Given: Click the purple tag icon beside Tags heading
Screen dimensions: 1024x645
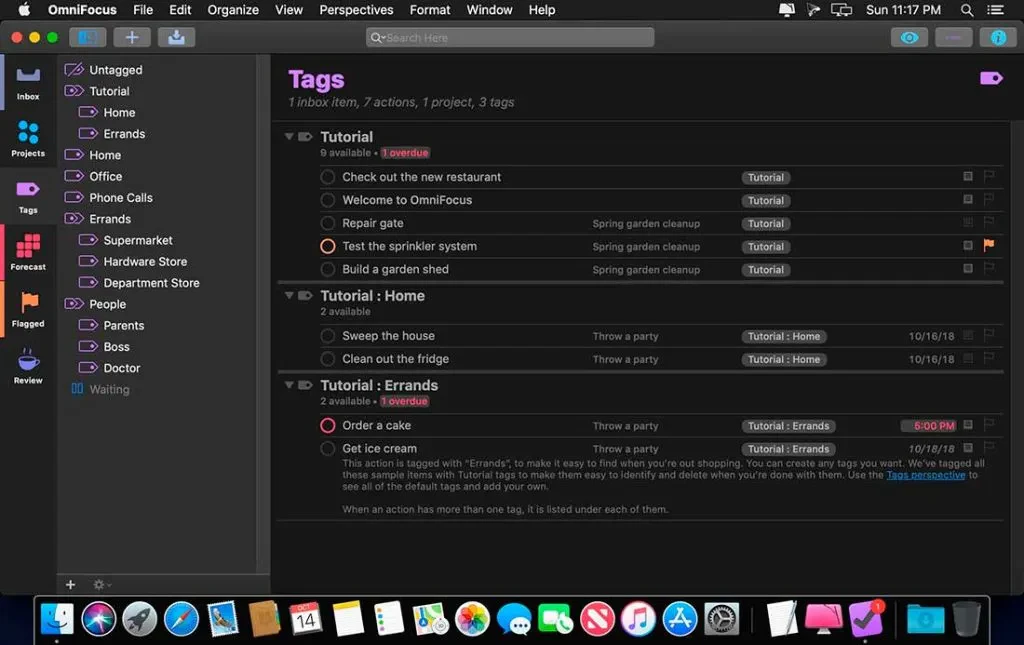Looking at the screenshot, I should [991, 78].
